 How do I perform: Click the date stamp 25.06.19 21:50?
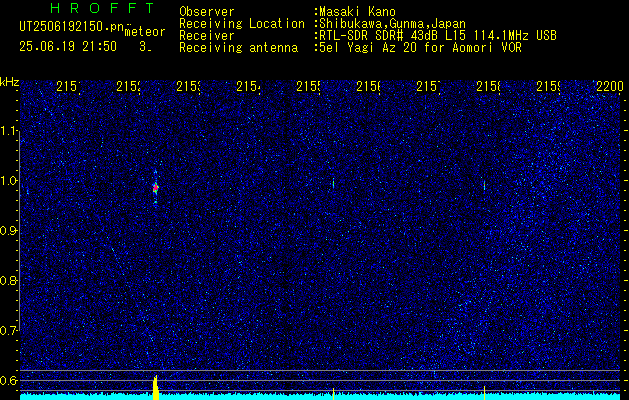point(68,47)
